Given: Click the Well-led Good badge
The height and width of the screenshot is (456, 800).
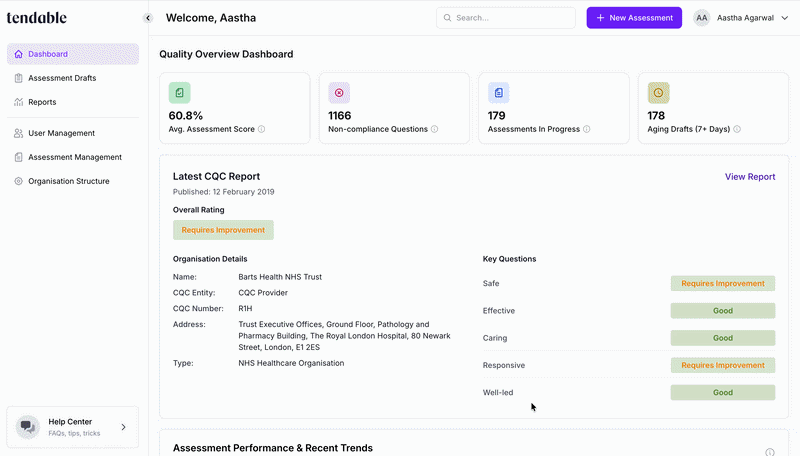Looking at the screenshot, I should [723, 392].
